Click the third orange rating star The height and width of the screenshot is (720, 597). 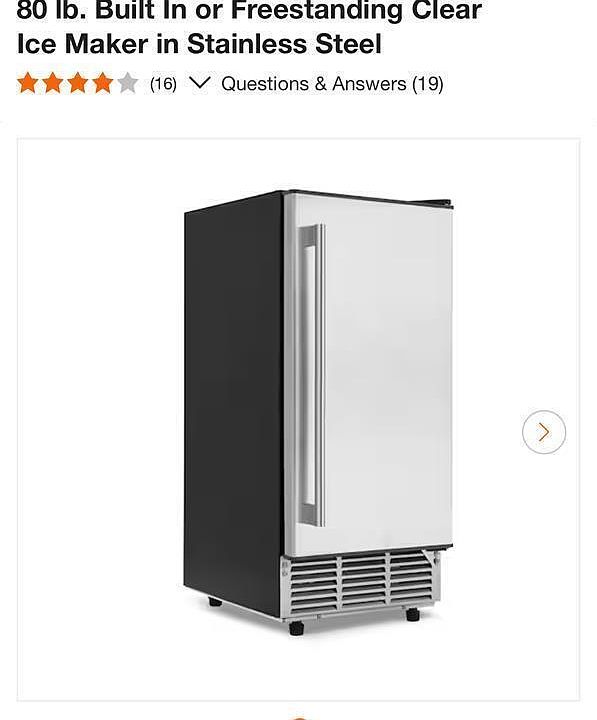point(78,84)
